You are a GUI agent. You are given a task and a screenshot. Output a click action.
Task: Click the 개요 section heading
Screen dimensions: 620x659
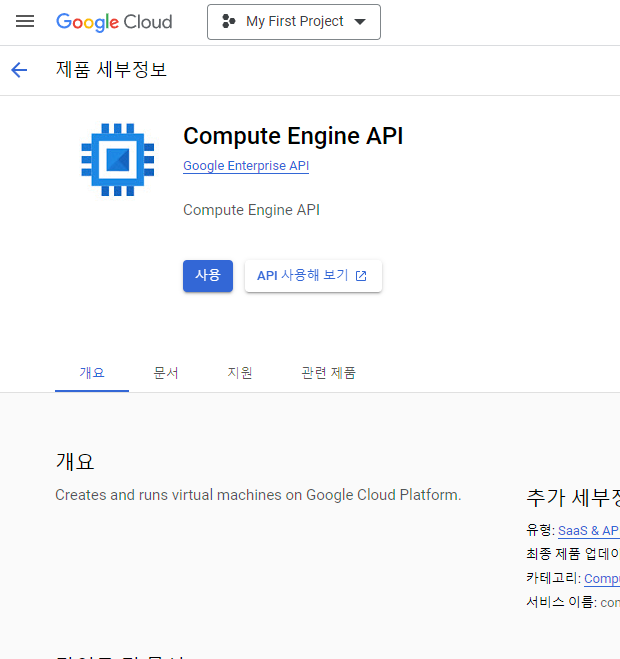tap(75, 461)
